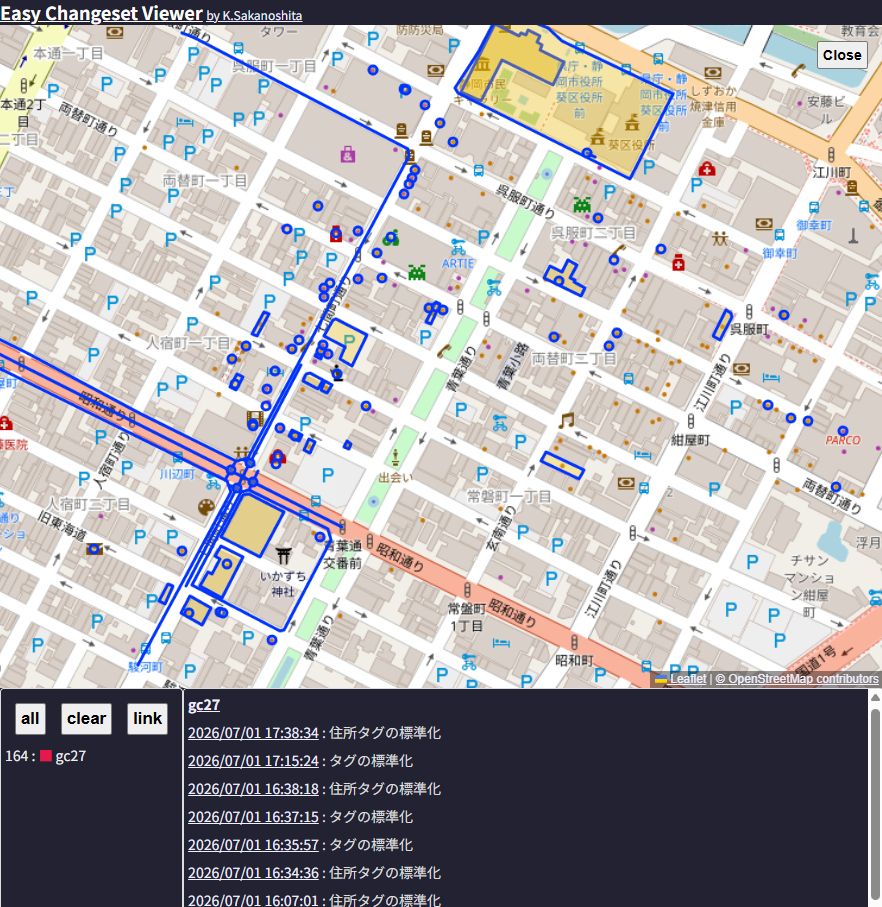Screen dimensions: 882x907
Task: Select the green arcade icon nearest 呉服町二丁目
Action: click(582, 204)
